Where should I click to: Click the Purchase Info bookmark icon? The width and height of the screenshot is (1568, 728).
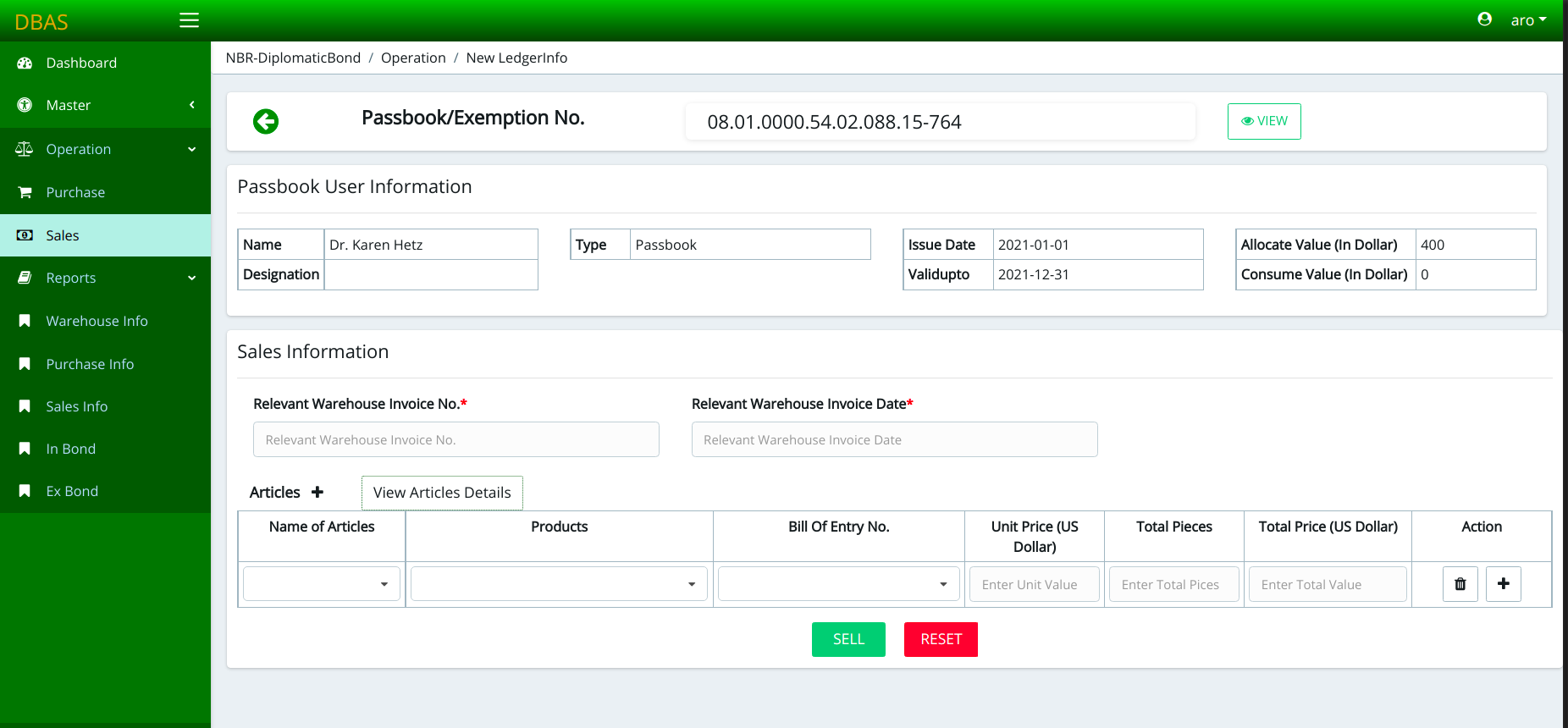click(x=25, y=364)
